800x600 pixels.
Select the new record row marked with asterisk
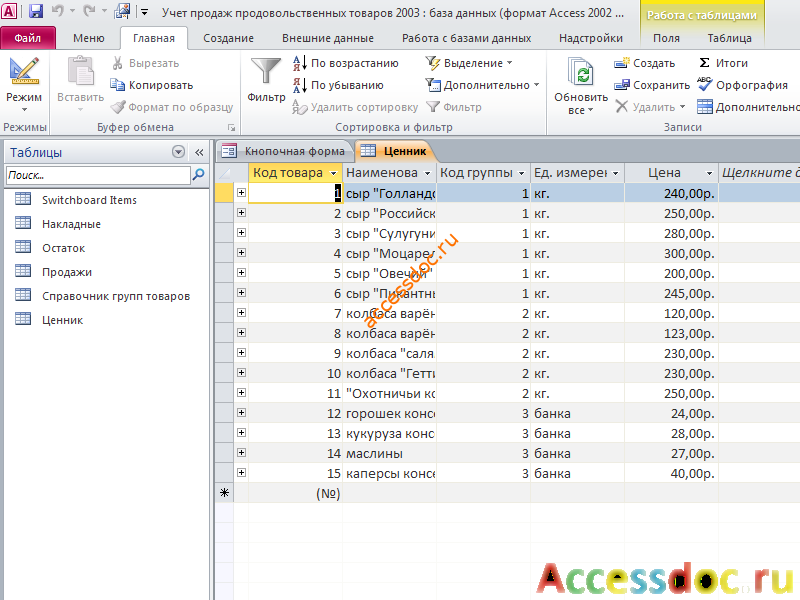(x=224, y=493)
